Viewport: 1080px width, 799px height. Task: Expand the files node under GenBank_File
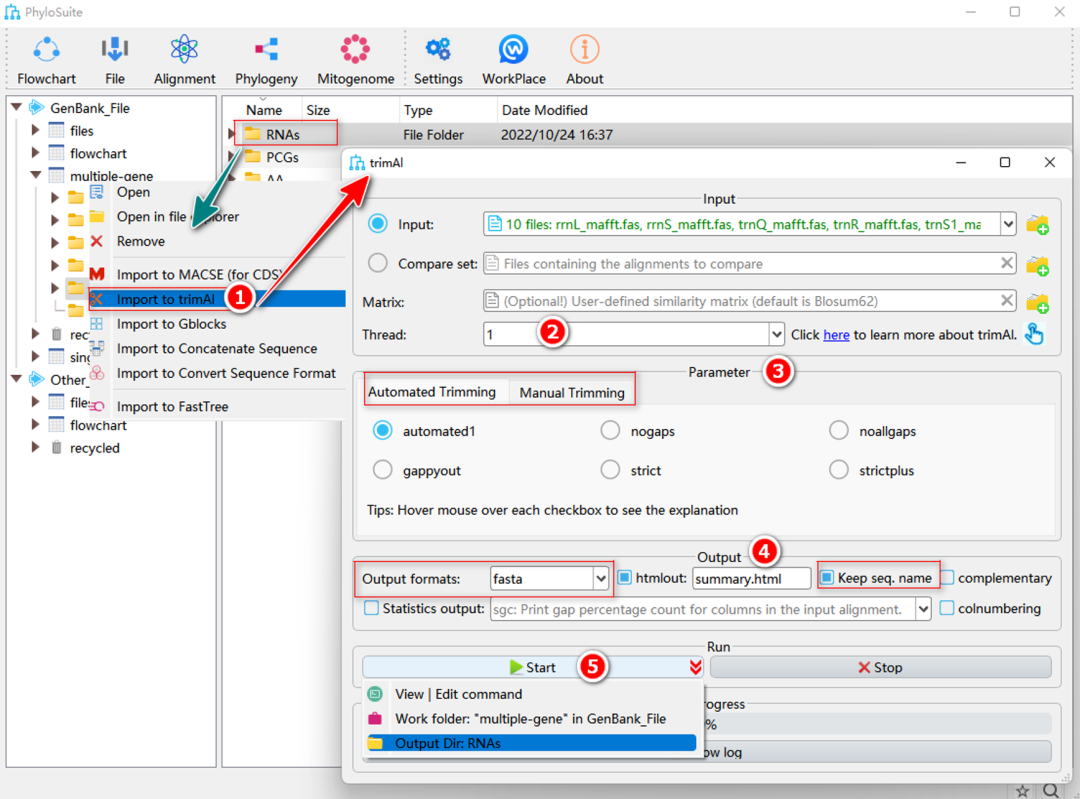35,130
